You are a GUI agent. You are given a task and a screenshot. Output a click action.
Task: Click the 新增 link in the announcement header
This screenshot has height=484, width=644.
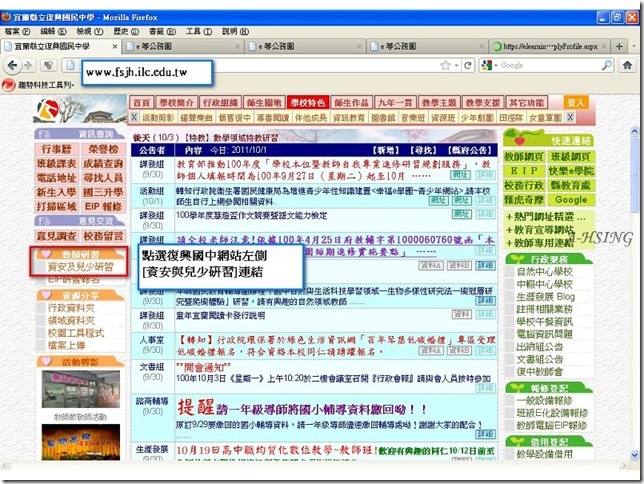point(386,150)
